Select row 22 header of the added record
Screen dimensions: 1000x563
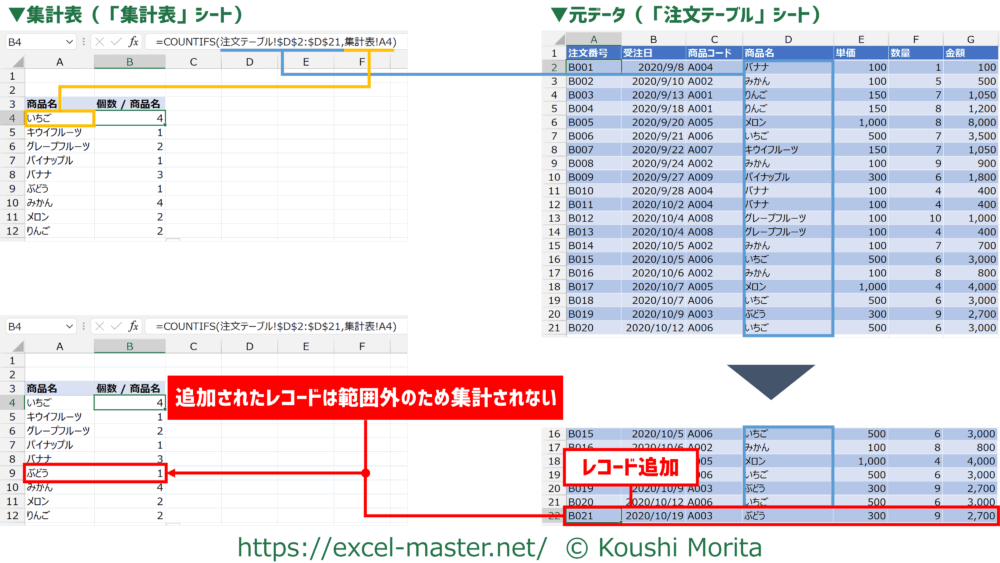[554, 516]
